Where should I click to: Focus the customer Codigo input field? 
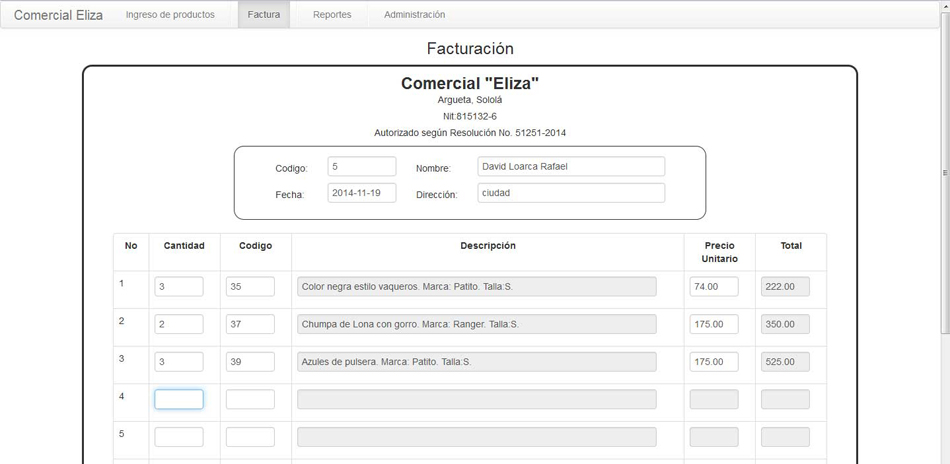[x=362, y=167]
